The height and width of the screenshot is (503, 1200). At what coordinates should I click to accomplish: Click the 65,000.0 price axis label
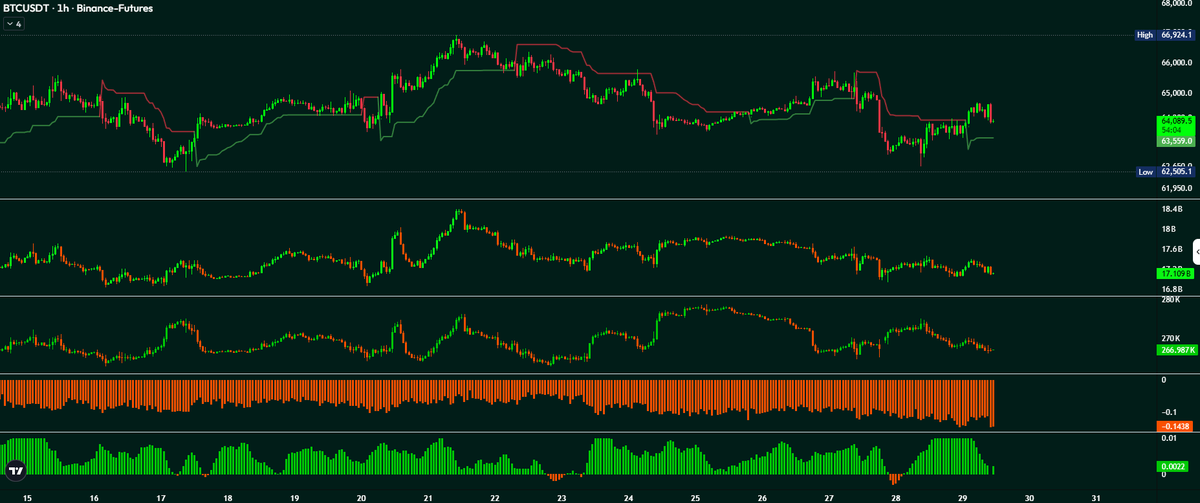coord(1177,94)
